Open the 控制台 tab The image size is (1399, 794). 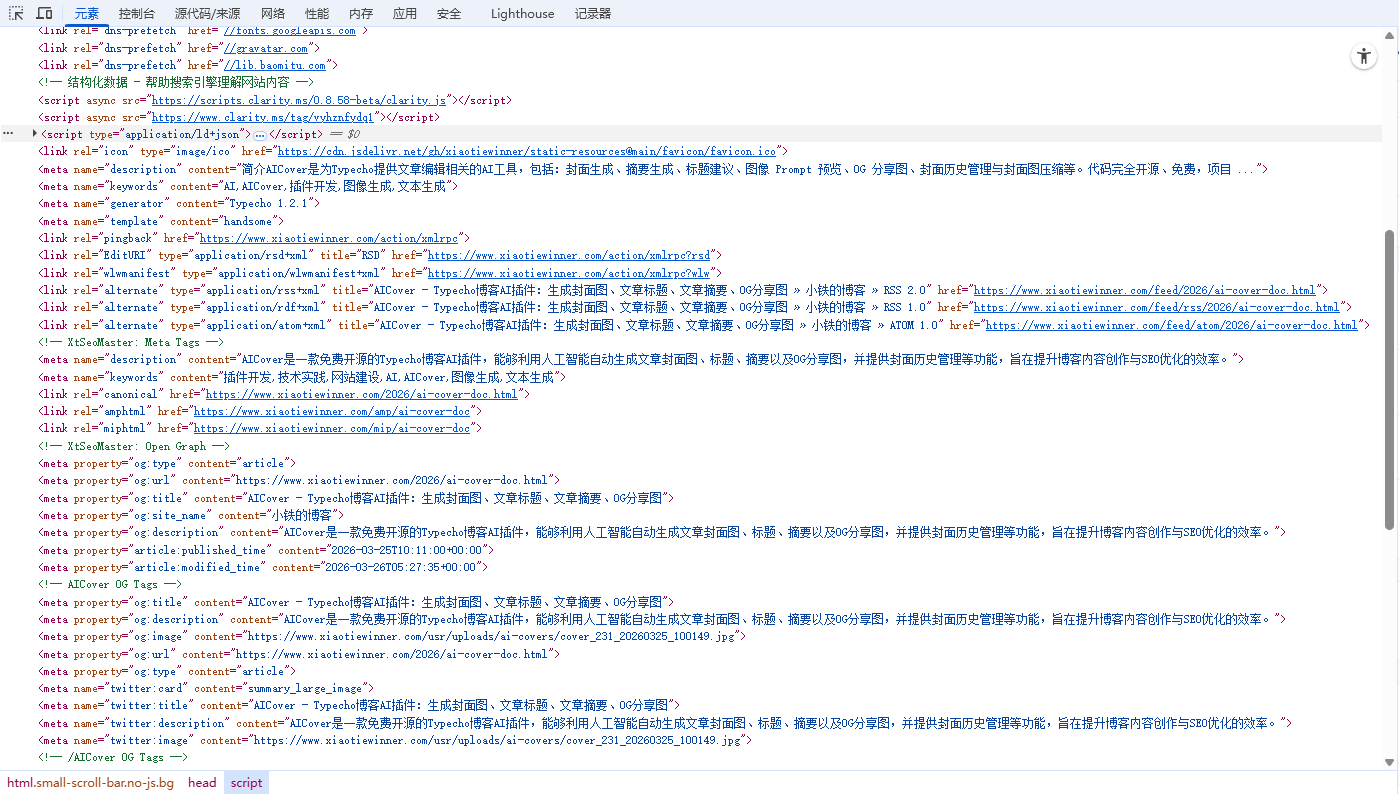tap(136, 14)
